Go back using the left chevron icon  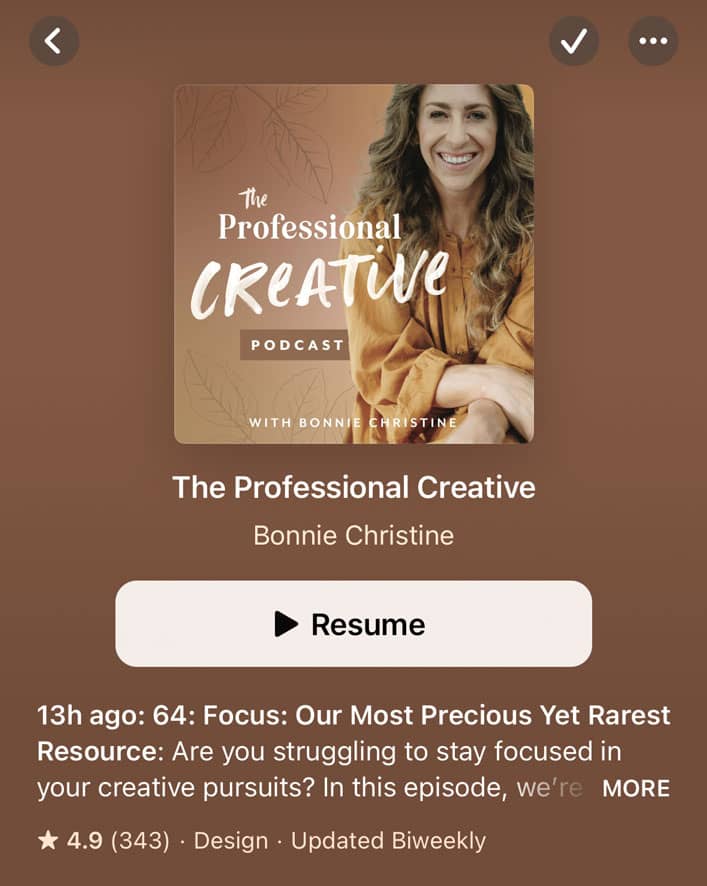[54, 41]
